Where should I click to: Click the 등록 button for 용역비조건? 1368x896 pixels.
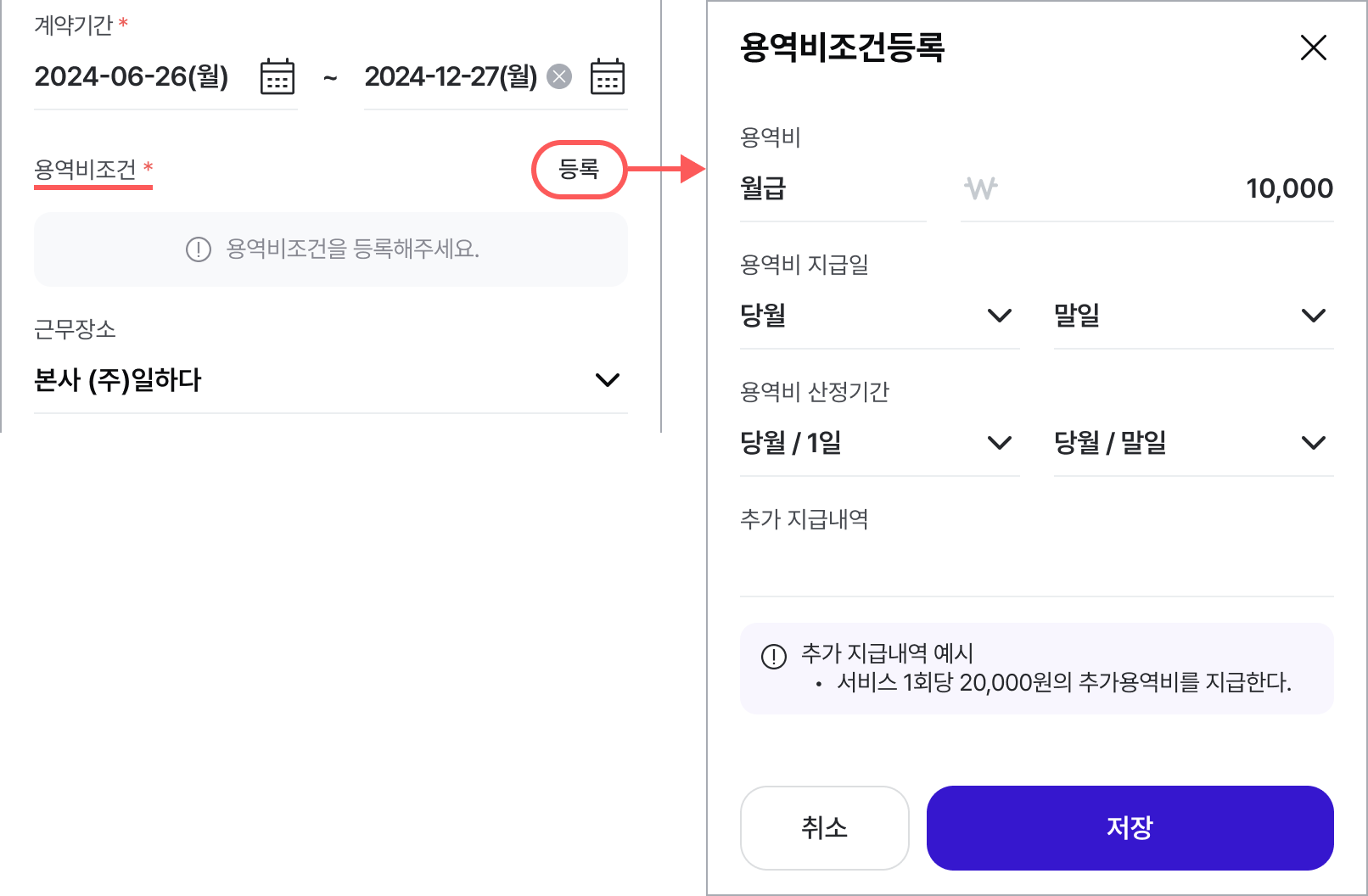pyautogui.click(x=579, y=170)
